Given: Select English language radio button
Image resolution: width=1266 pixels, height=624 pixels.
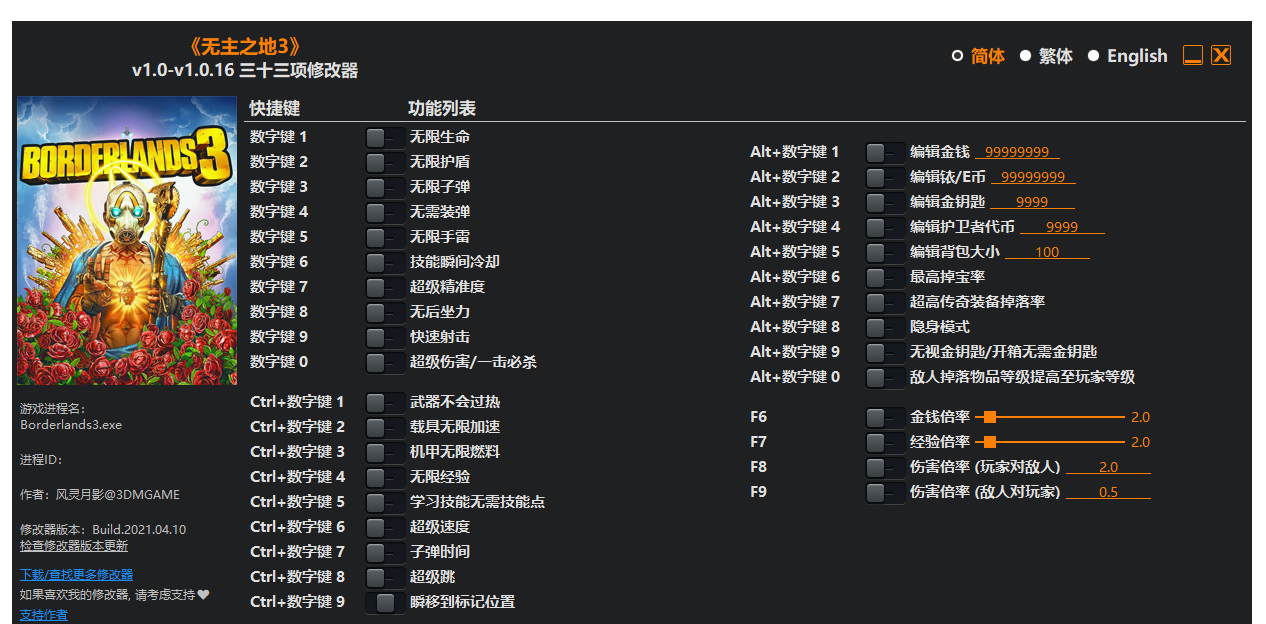Looking at the screenshot, I should click(1093, 56).
